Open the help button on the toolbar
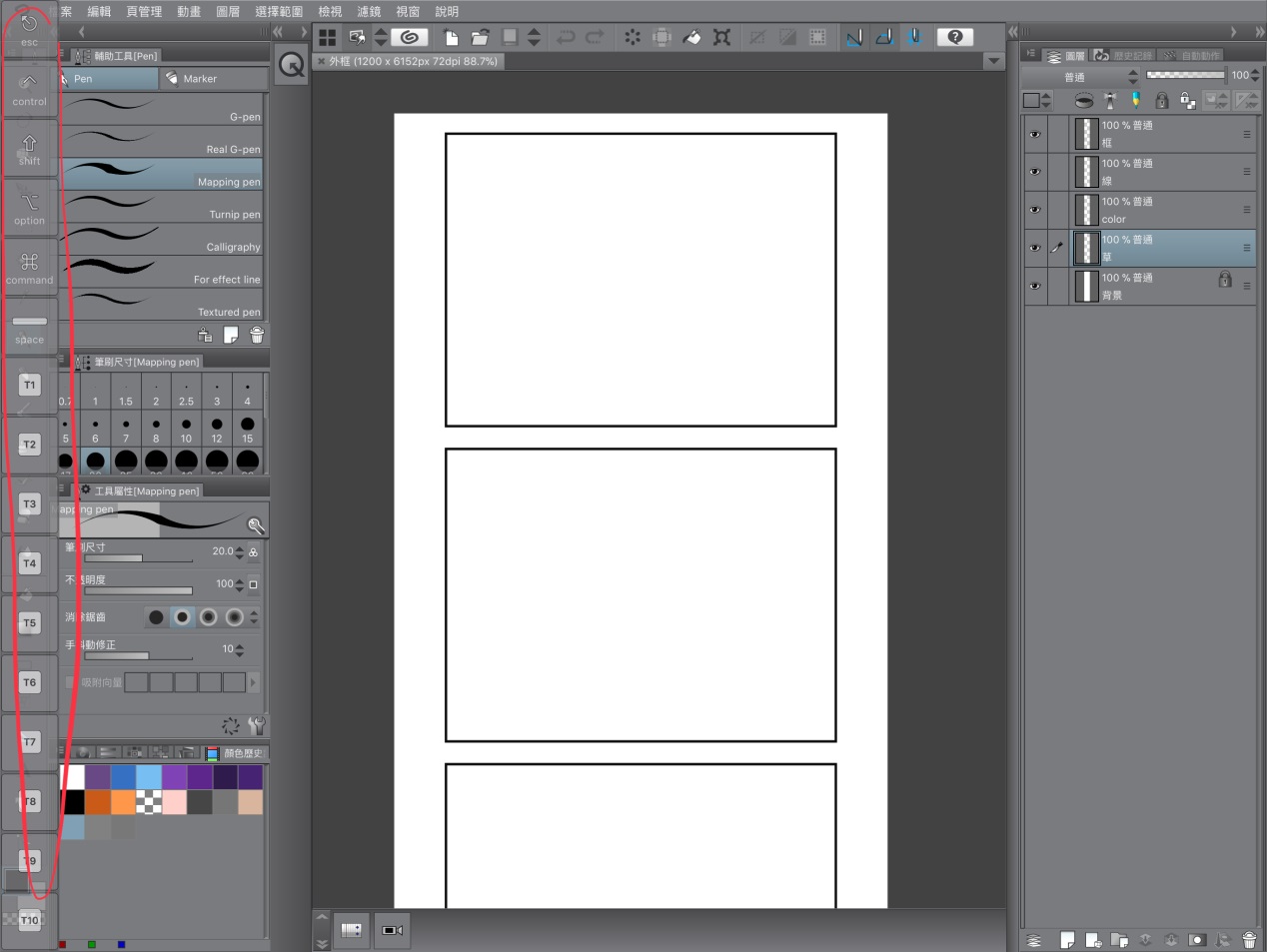This screenshot has height=952, width=1267. (955, 37)
